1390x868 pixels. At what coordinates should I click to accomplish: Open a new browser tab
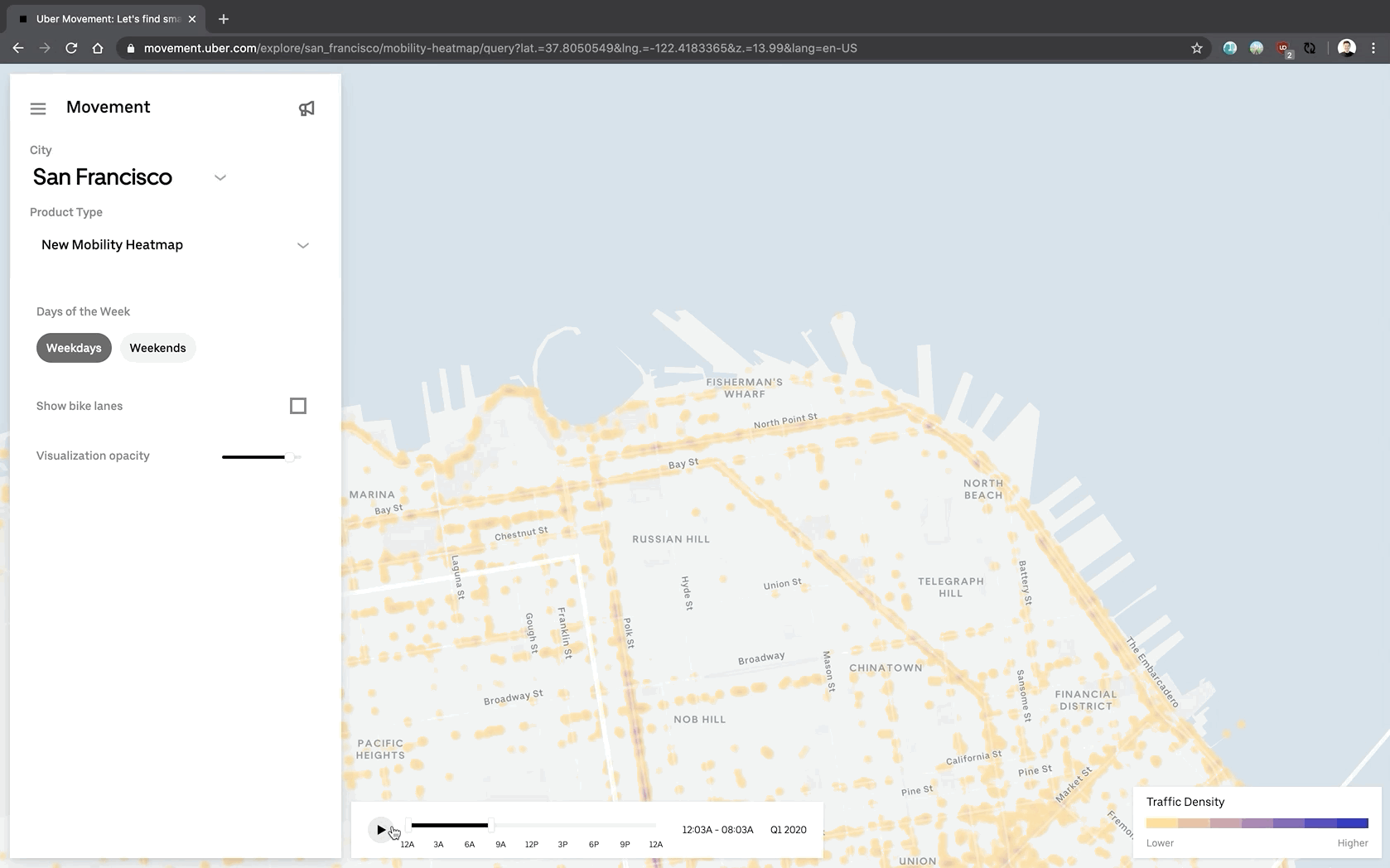(x=224, y=18)
